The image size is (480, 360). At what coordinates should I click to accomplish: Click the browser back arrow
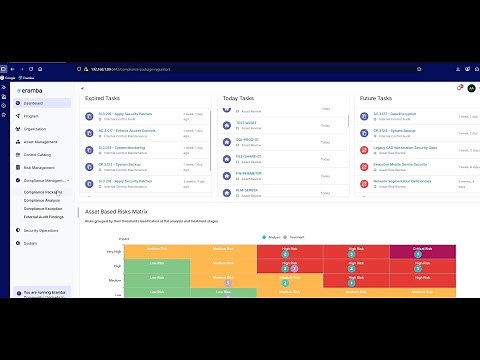click(x=13, y=69)
